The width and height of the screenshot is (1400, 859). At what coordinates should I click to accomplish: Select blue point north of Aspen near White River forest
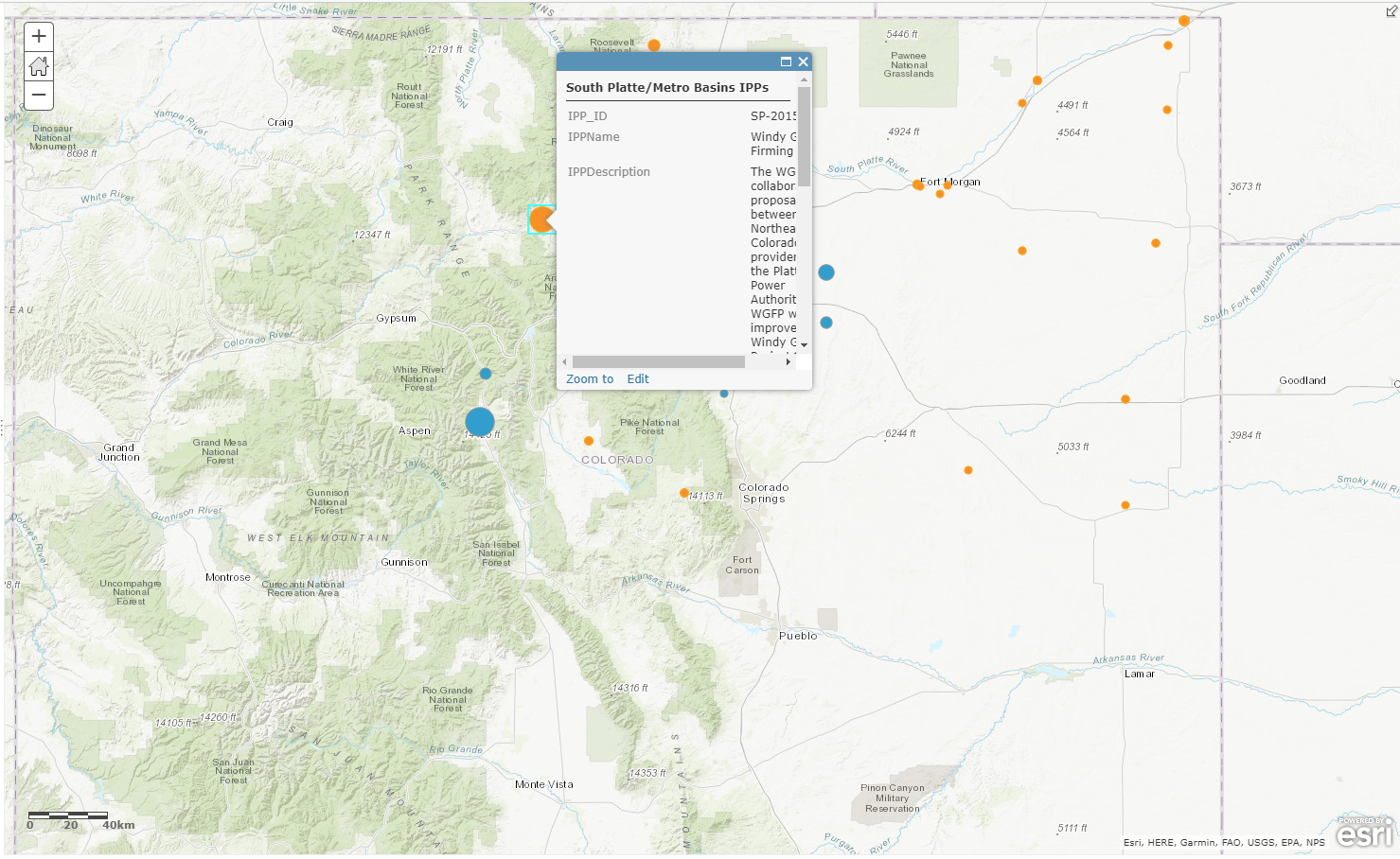(486, 374)
